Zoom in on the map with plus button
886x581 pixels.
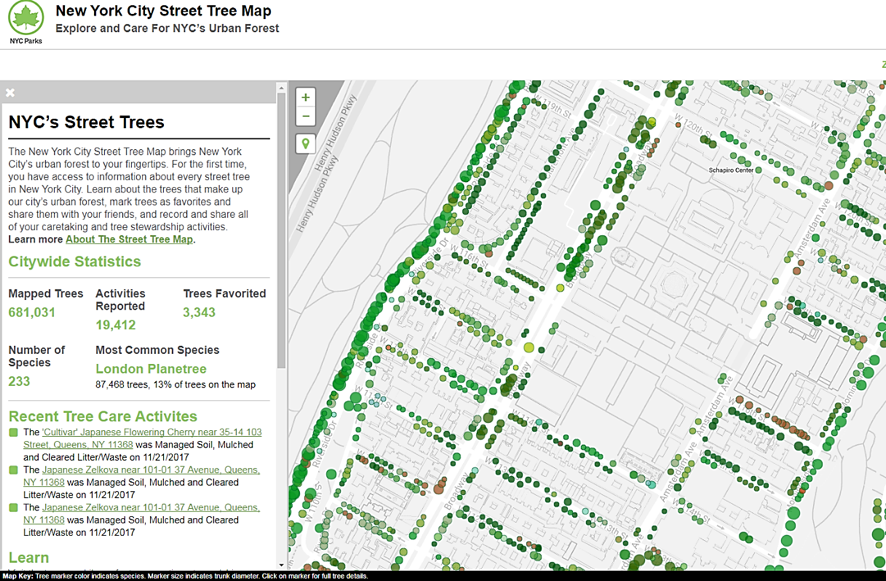(306, 97)
